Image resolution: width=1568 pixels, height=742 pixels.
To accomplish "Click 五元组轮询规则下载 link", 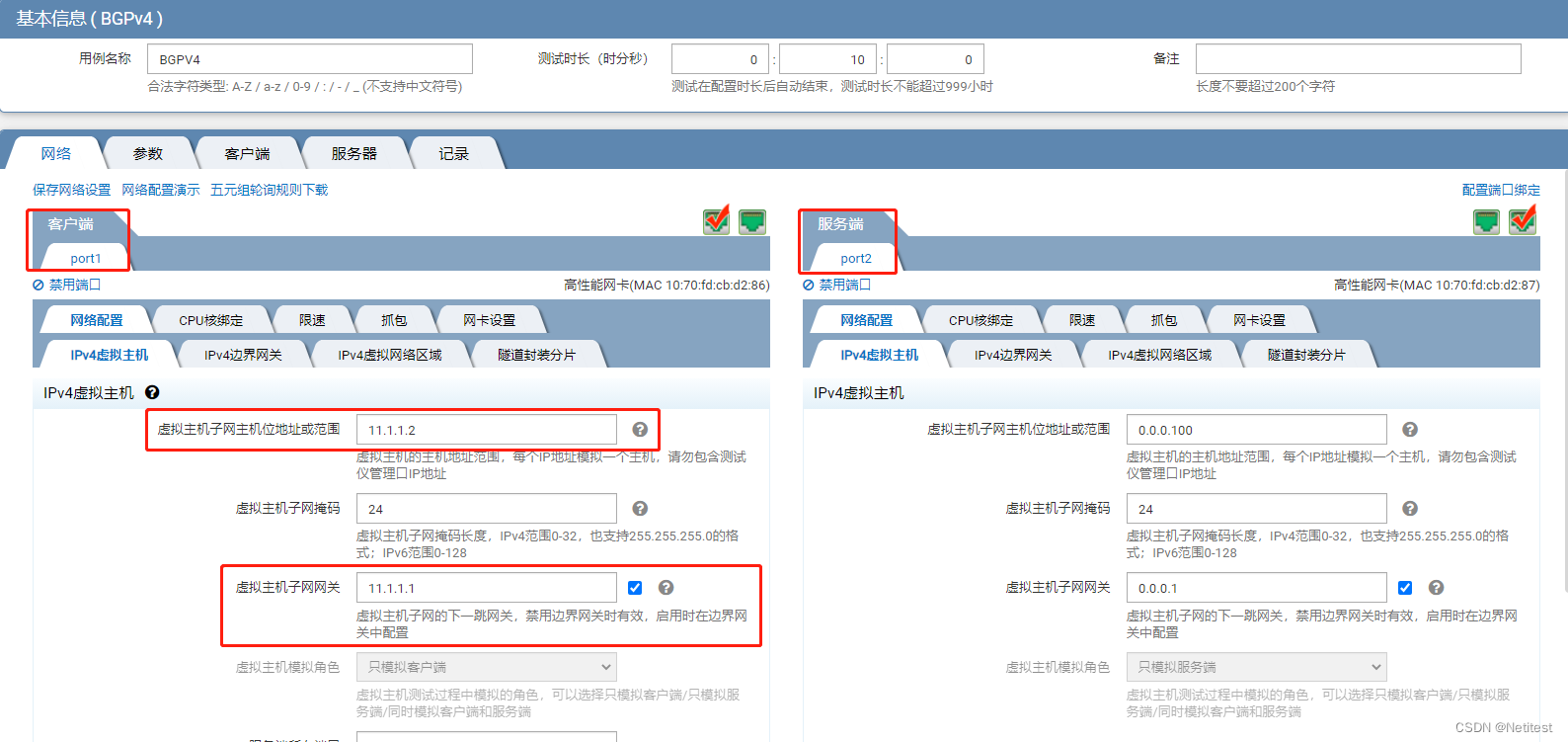I will (270, 190).
